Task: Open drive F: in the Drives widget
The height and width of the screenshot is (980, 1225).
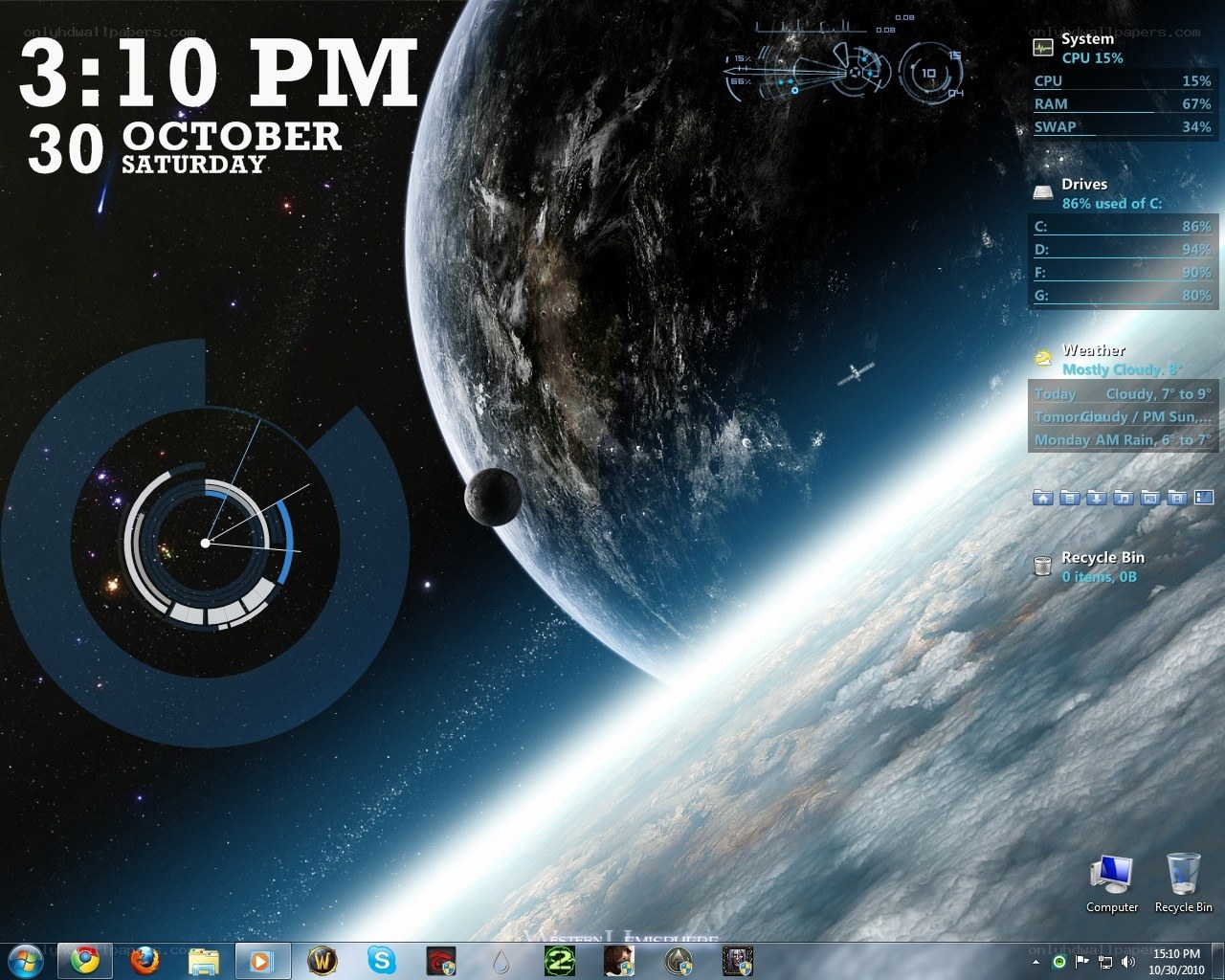Action: pos(1123,273)
